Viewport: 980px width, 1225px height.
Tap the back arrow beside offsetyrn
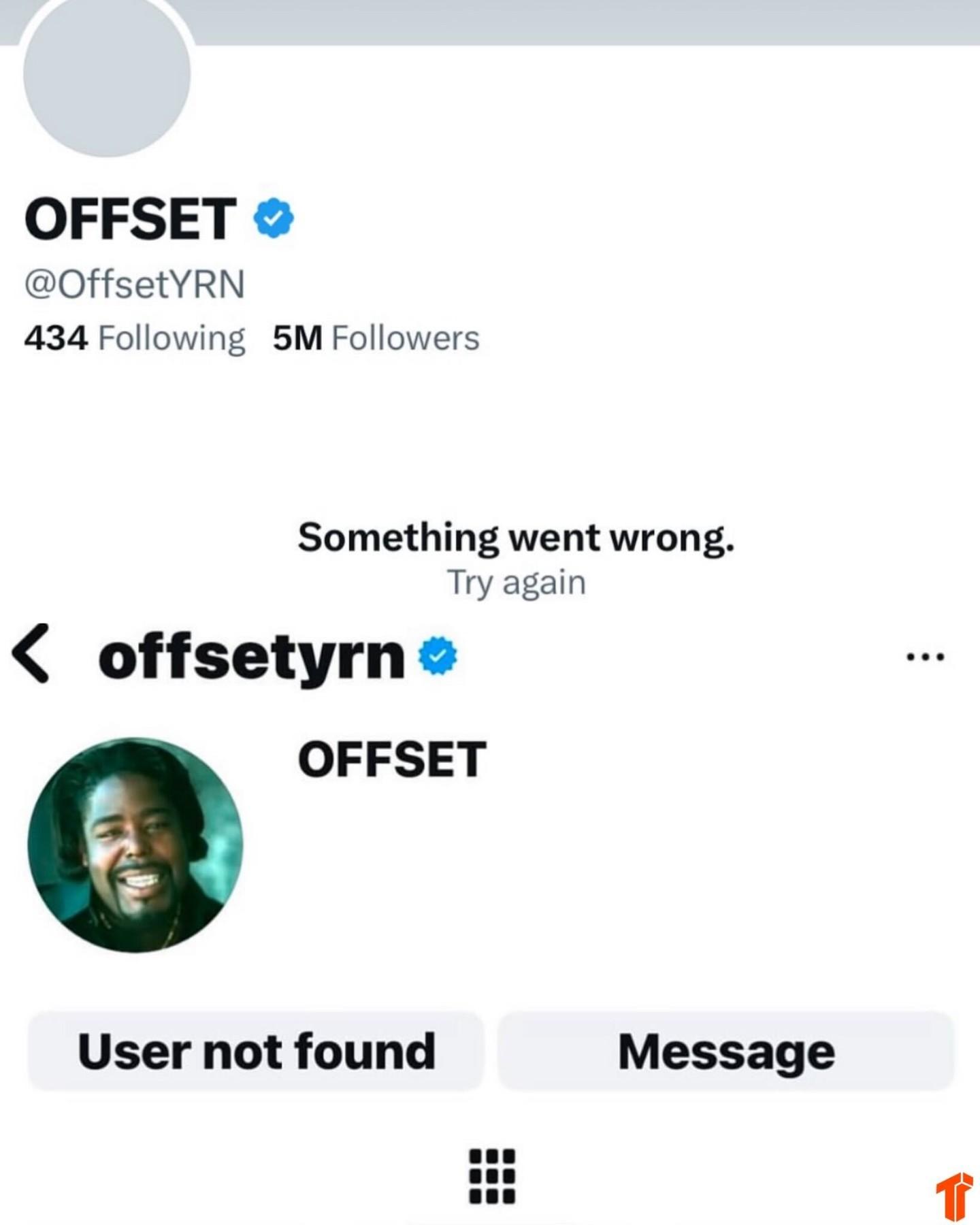click(31, 653)
